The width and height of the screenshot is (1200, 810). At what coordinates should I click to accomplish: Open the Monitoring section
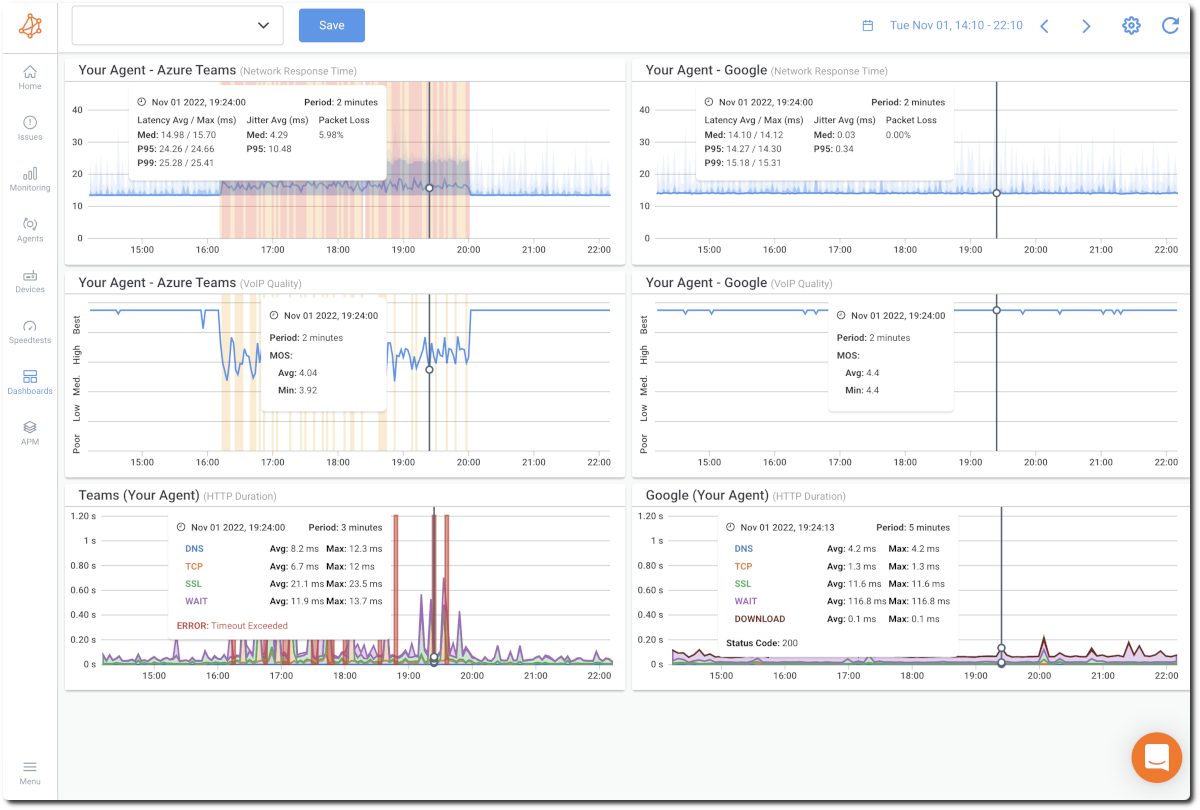[x=30, y=180]
